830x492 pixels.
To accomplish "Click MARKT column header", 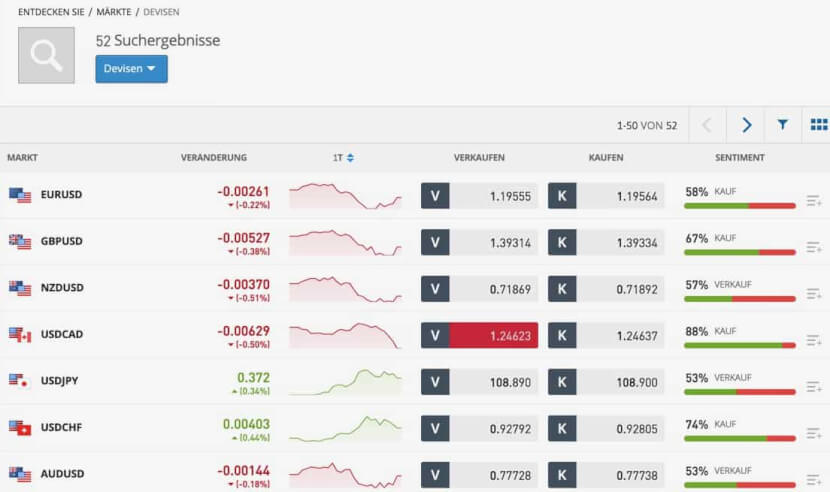I will [22, 158].
